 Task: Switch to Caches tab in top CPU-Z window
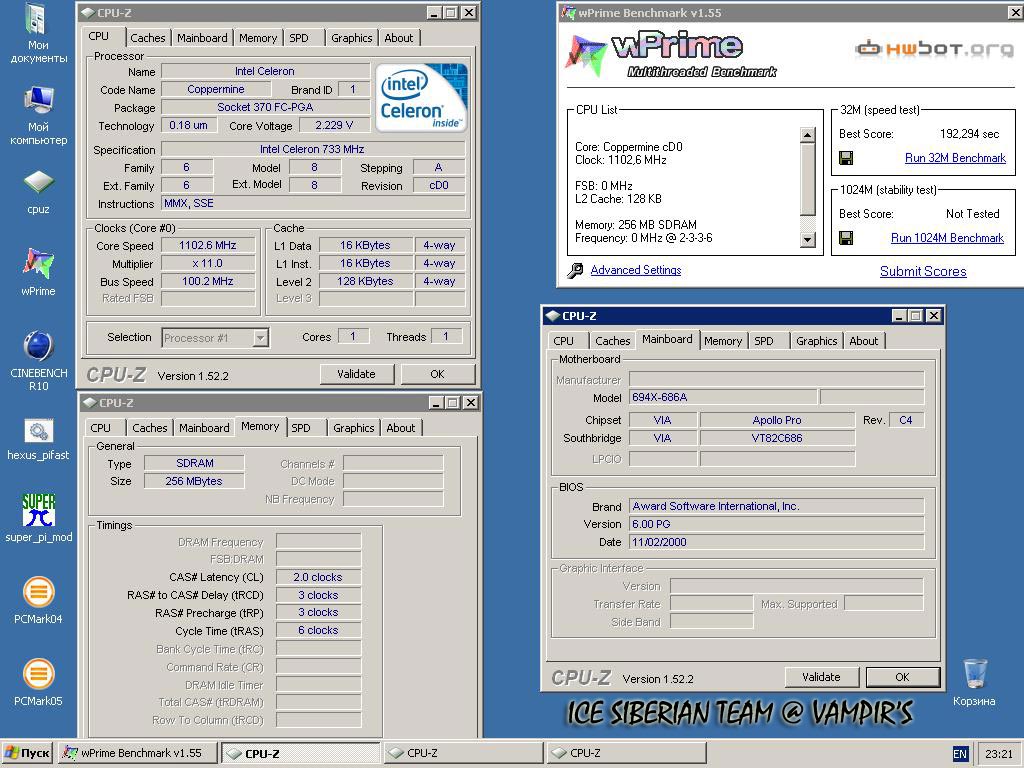[x=148, y=38]
